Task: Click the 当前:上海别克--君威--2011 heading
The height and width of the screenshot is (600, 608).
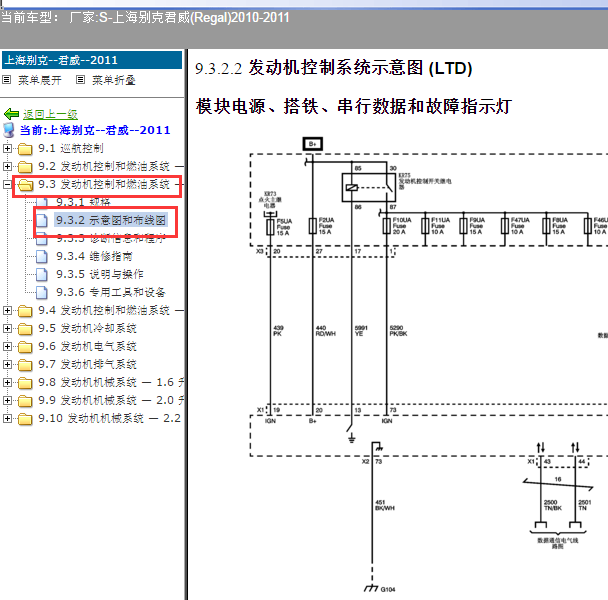Action: pyautogui.click(x=95, y=130)
